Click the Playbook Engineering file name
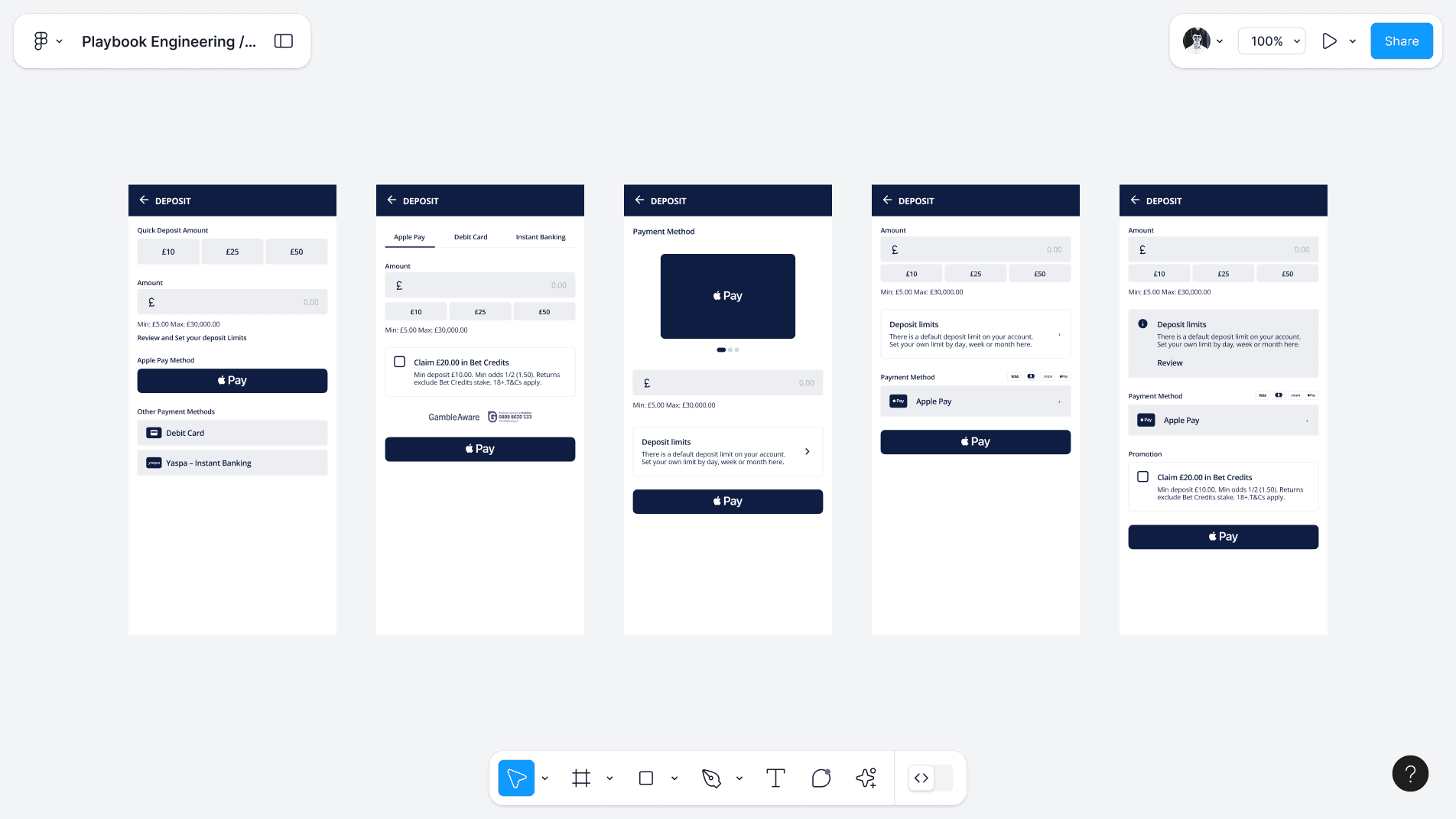The height and width of the screenshot is (819, 1456). 169,41
